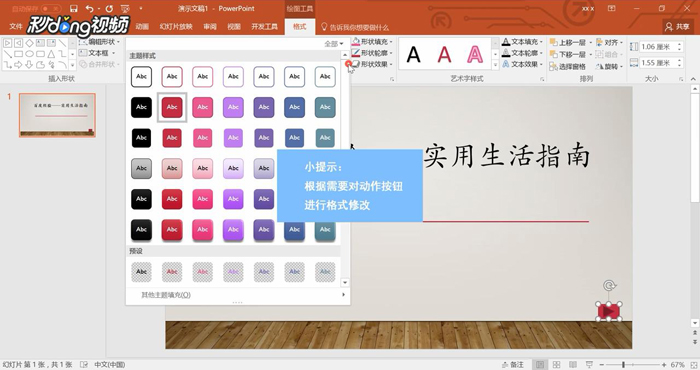The image size is (700, 370).
Task: Apply the pink outlined A WordArt style
Action: click(x=475, y=55)
